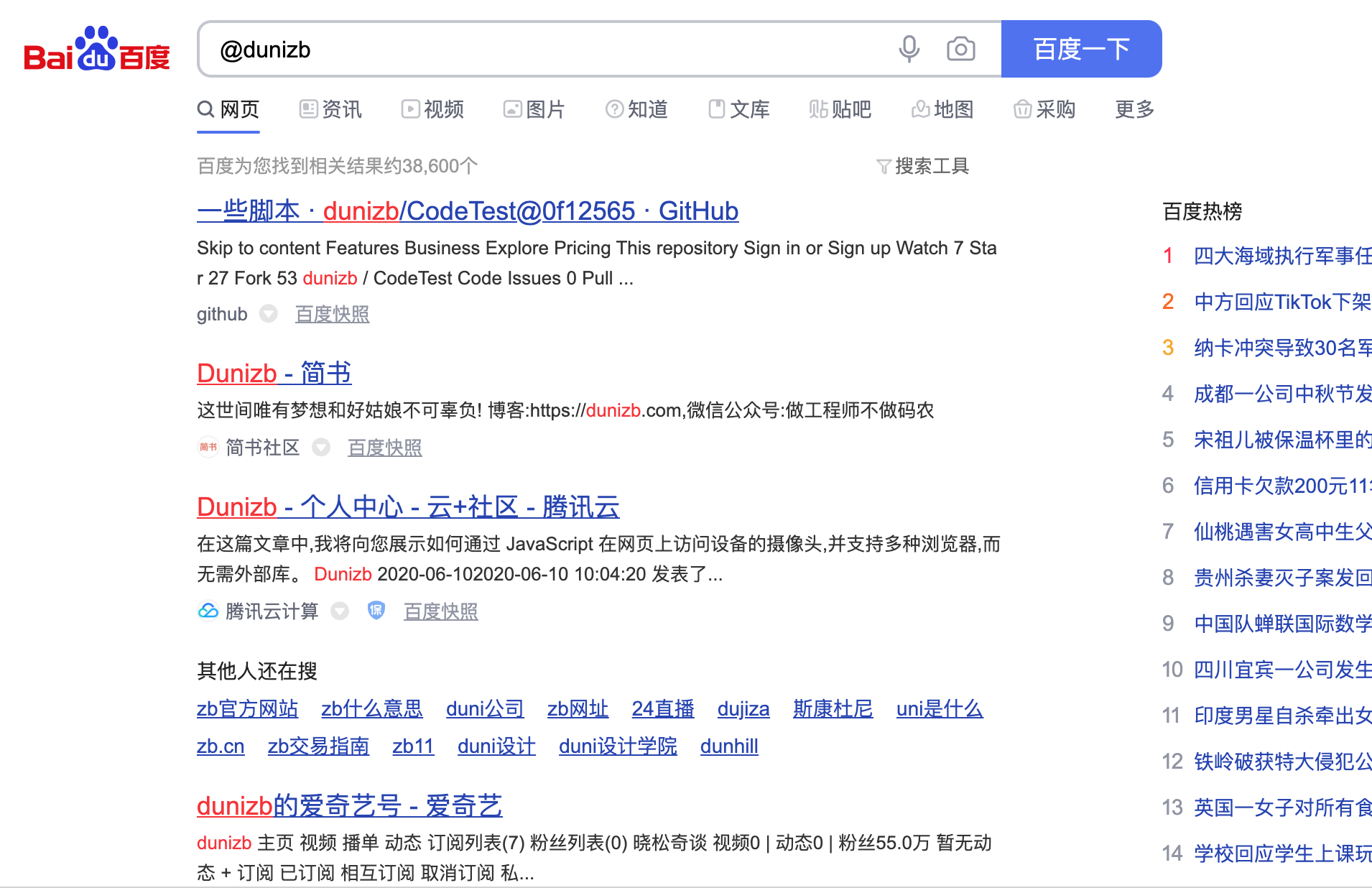
Task: Open the Dunizb - 简书 result
Action: coord(274,374)
